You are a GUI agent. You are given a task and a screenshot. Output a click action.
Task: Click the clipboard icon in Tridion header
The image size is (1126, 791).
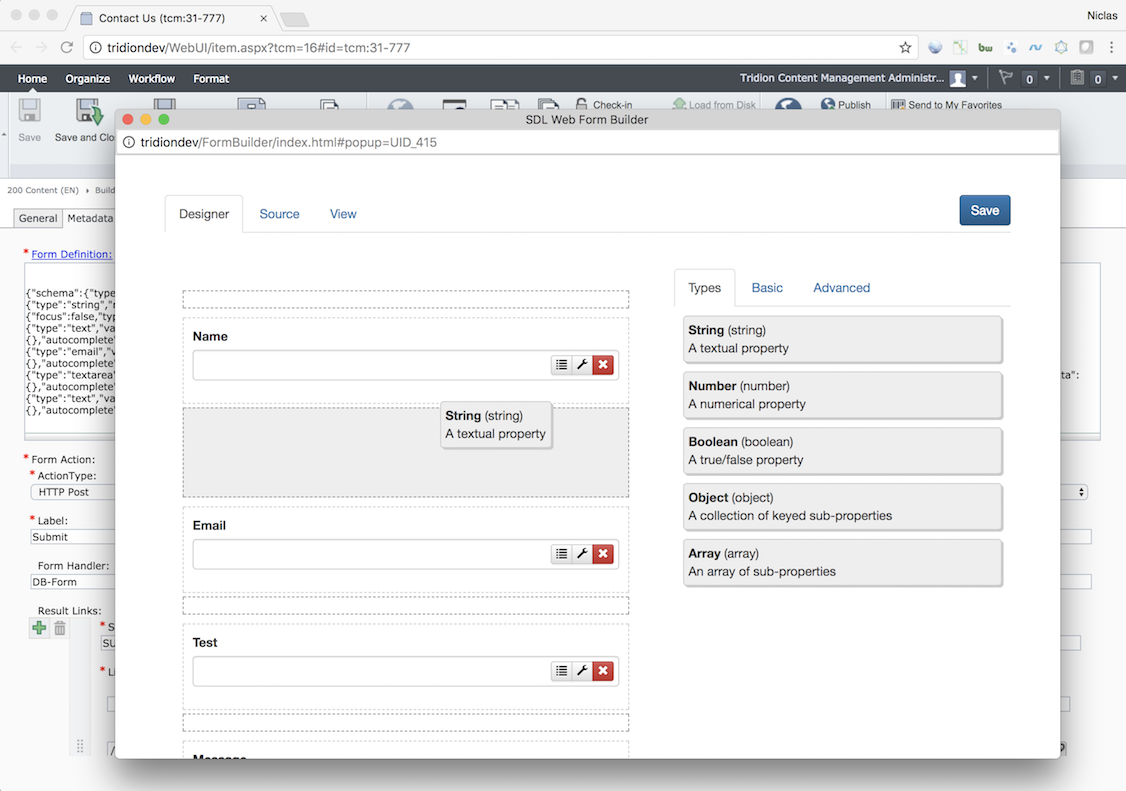click(x=1077, y=78)
